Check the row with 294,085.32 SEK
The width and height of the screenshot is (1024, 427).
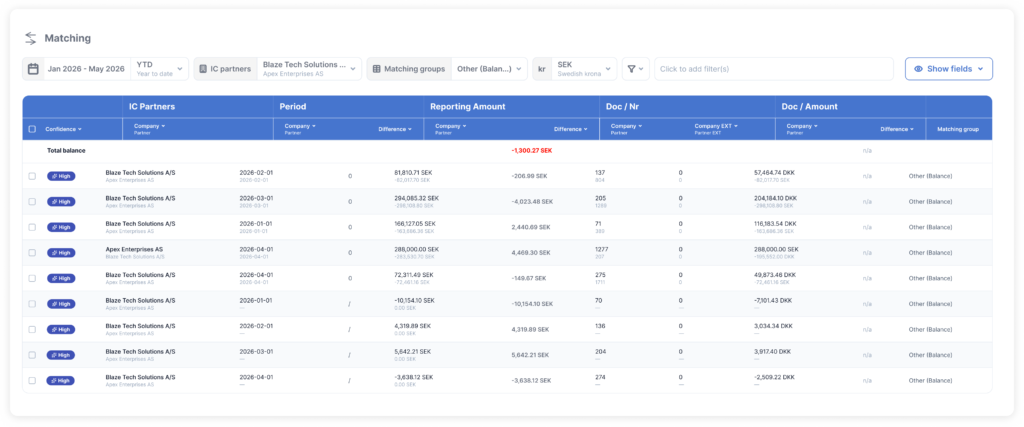click(x=33, y=202)
